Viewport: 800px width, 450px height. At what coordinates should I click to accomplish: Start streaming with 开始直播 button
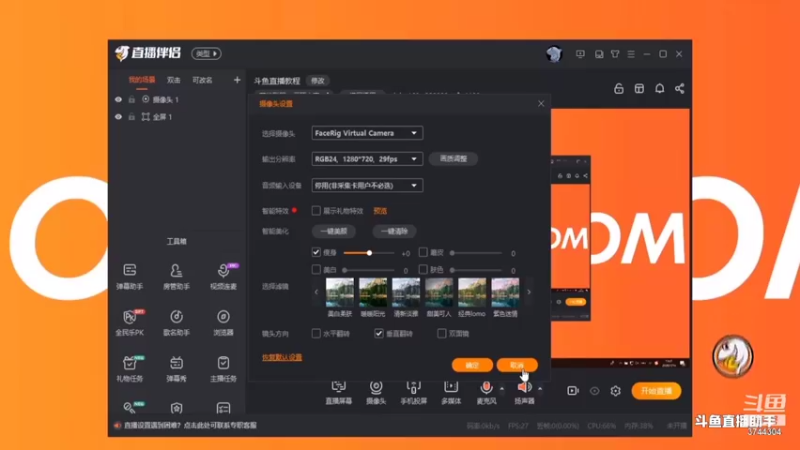(x=656, y=391)
